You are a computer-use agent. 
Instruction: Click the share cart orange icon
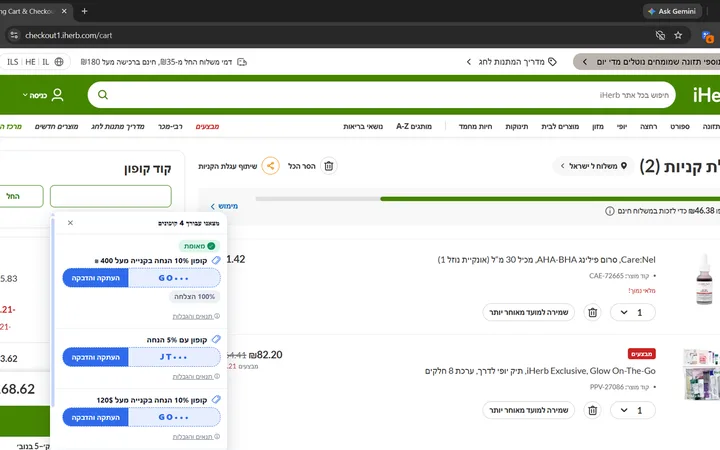coord(270,166)
